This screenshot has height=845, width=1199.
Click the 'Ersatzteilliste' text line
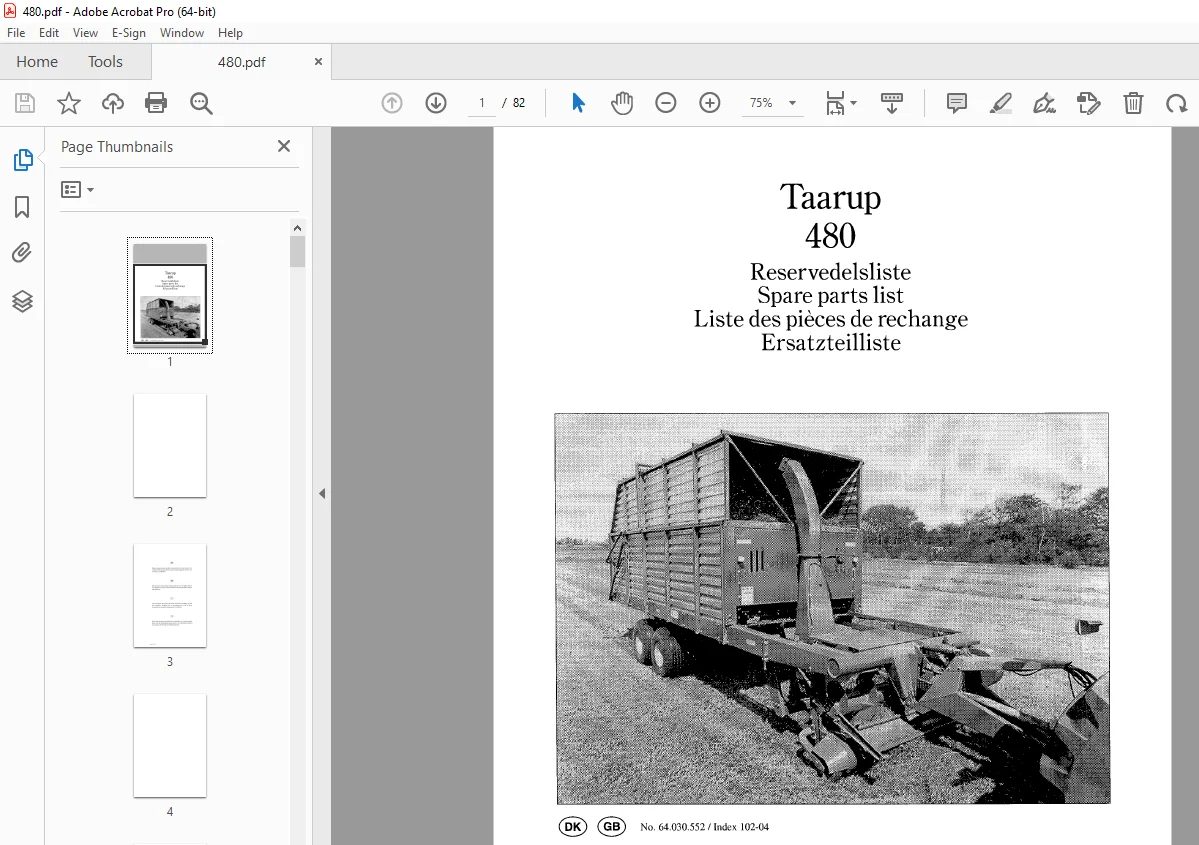(830, 343)
